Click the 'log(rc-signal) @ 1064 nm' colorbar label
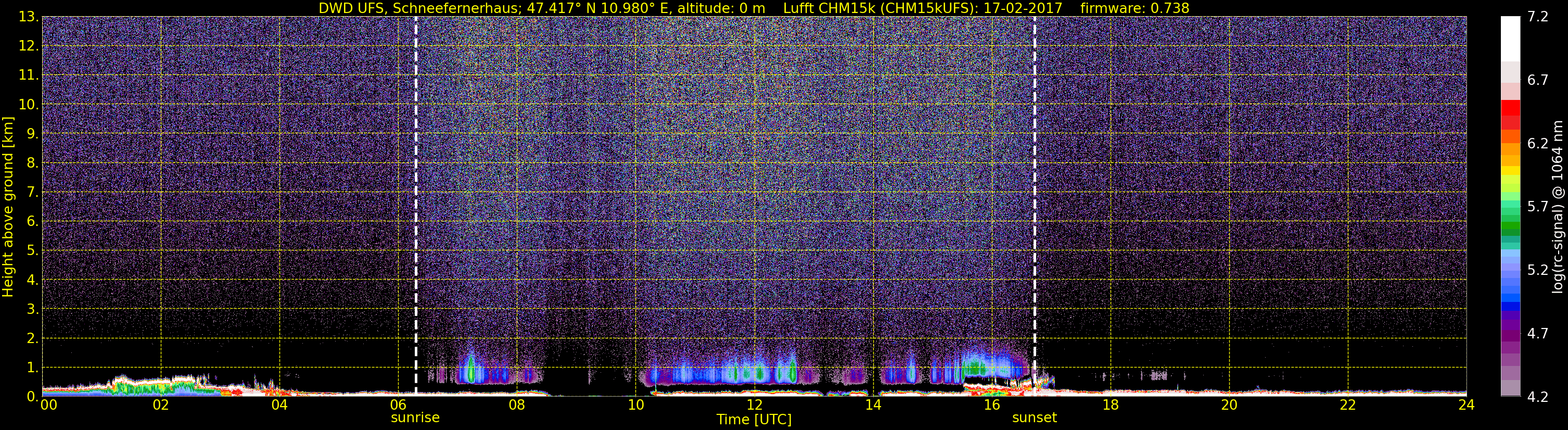1568x430 pixels. (x=1558, y=207)
